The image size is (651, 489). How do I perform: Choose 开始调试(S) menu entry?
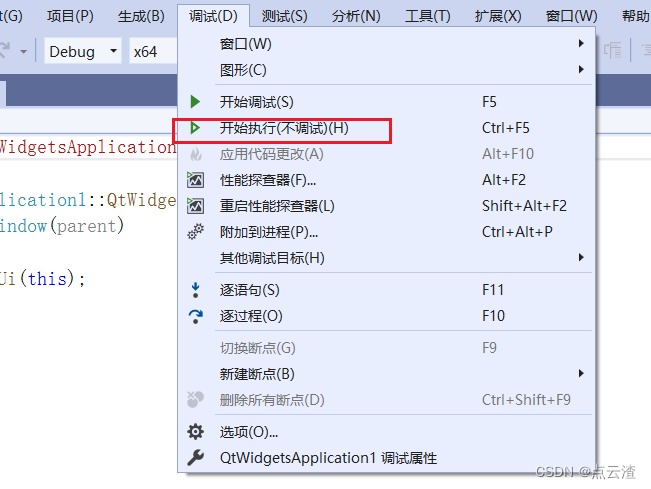click(x=386, y=102)
